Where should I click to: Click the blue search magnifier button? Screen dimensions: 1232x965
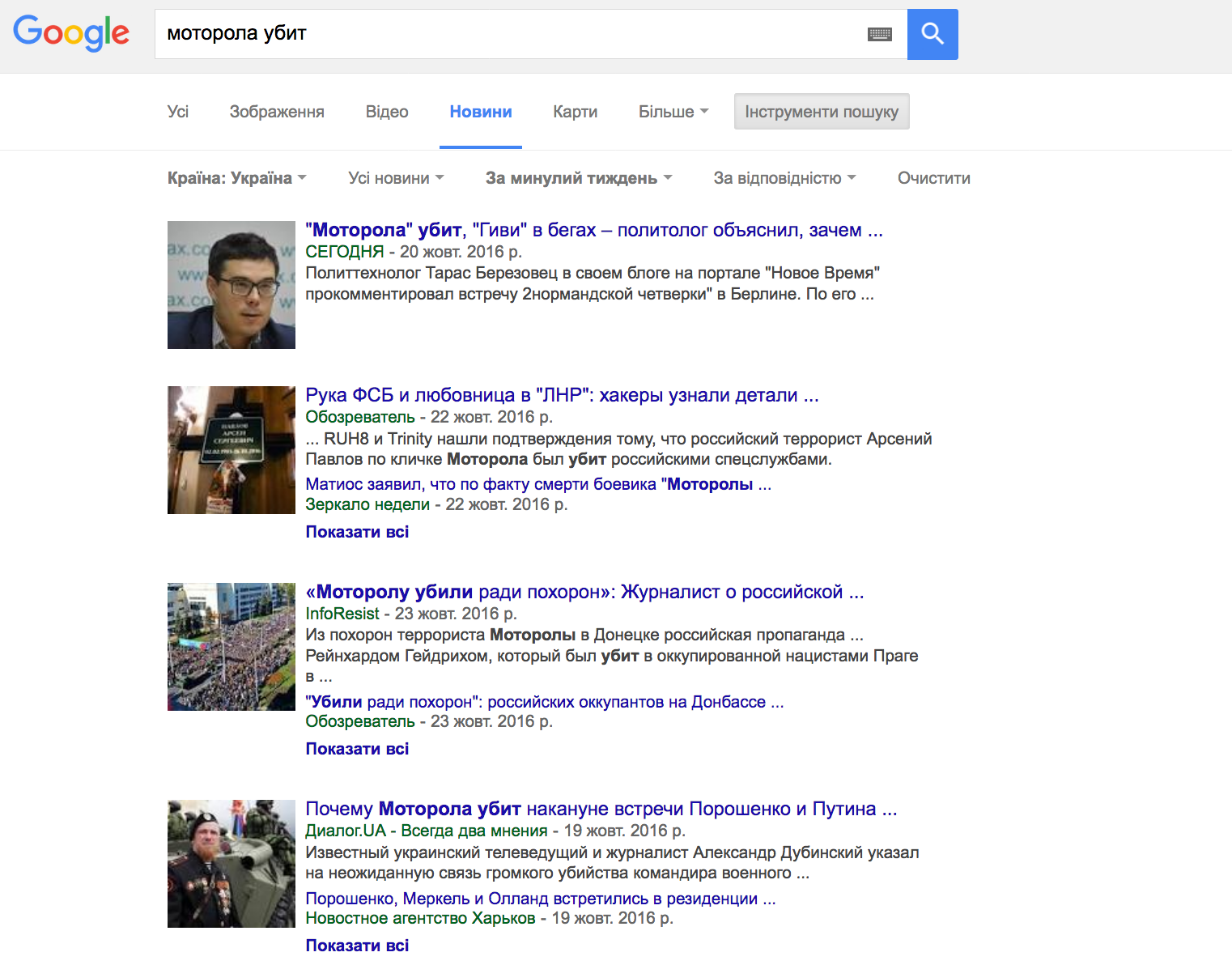coord(932,34)
